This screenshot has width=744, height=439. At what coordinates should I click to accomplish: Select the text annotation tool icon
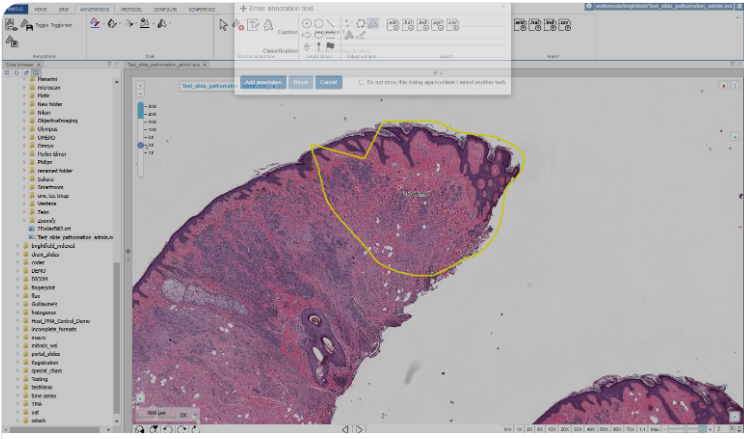tap(254, 24)
